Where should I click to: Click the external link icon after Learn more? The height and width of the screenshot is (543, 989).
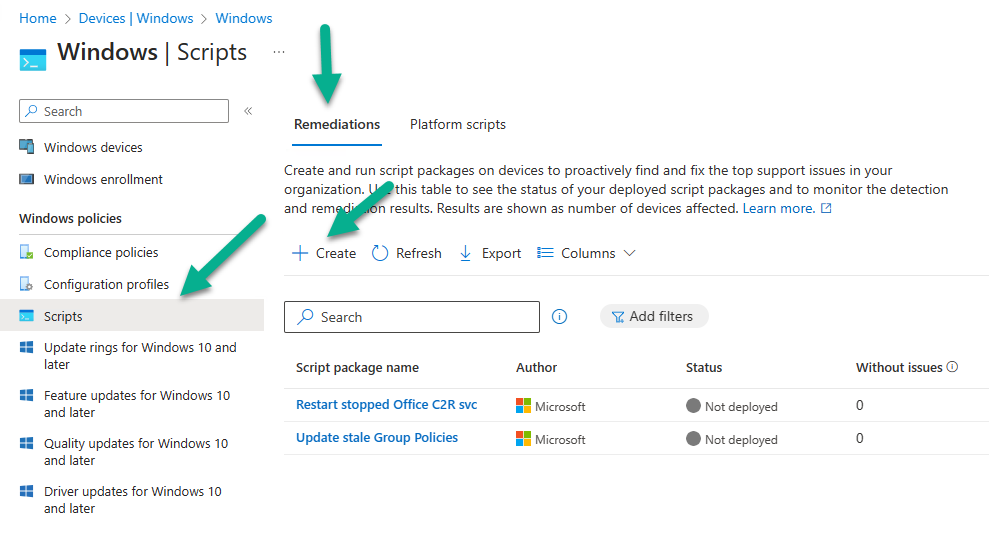coord(826,208)
